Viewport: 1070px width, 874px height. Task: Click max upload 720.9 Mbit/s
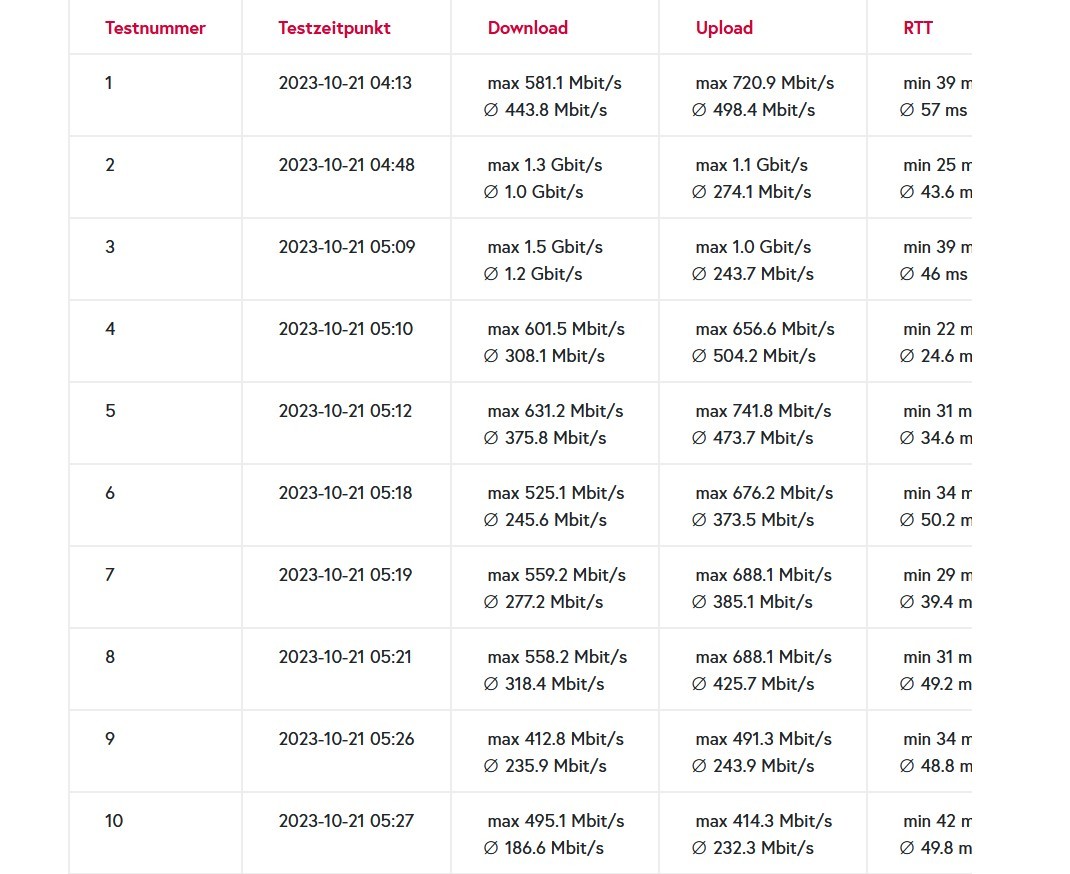click(x=765, y=83)
